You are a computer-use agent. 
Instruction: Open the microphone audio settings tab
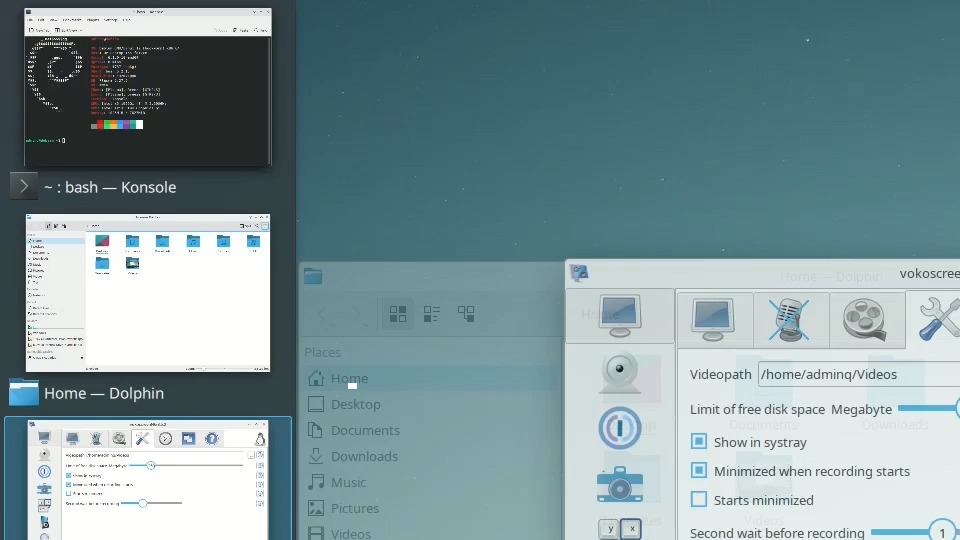click(791, 318)
